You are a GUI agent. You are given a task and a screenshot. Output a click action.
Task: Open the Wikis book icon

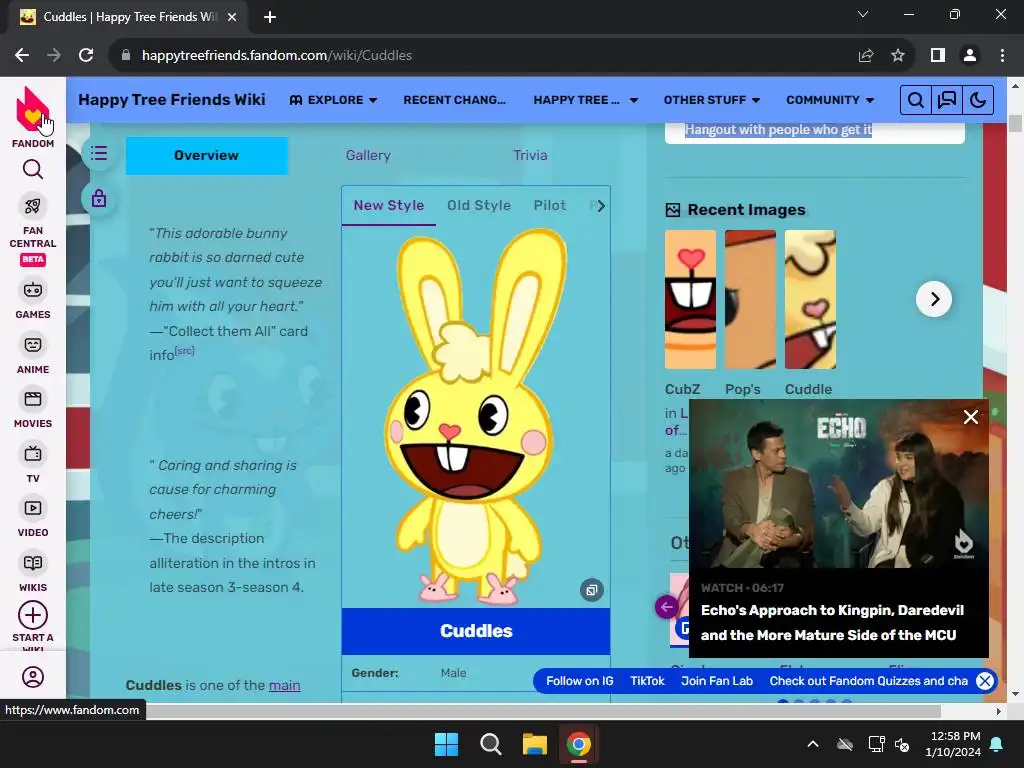pos(33,563)
